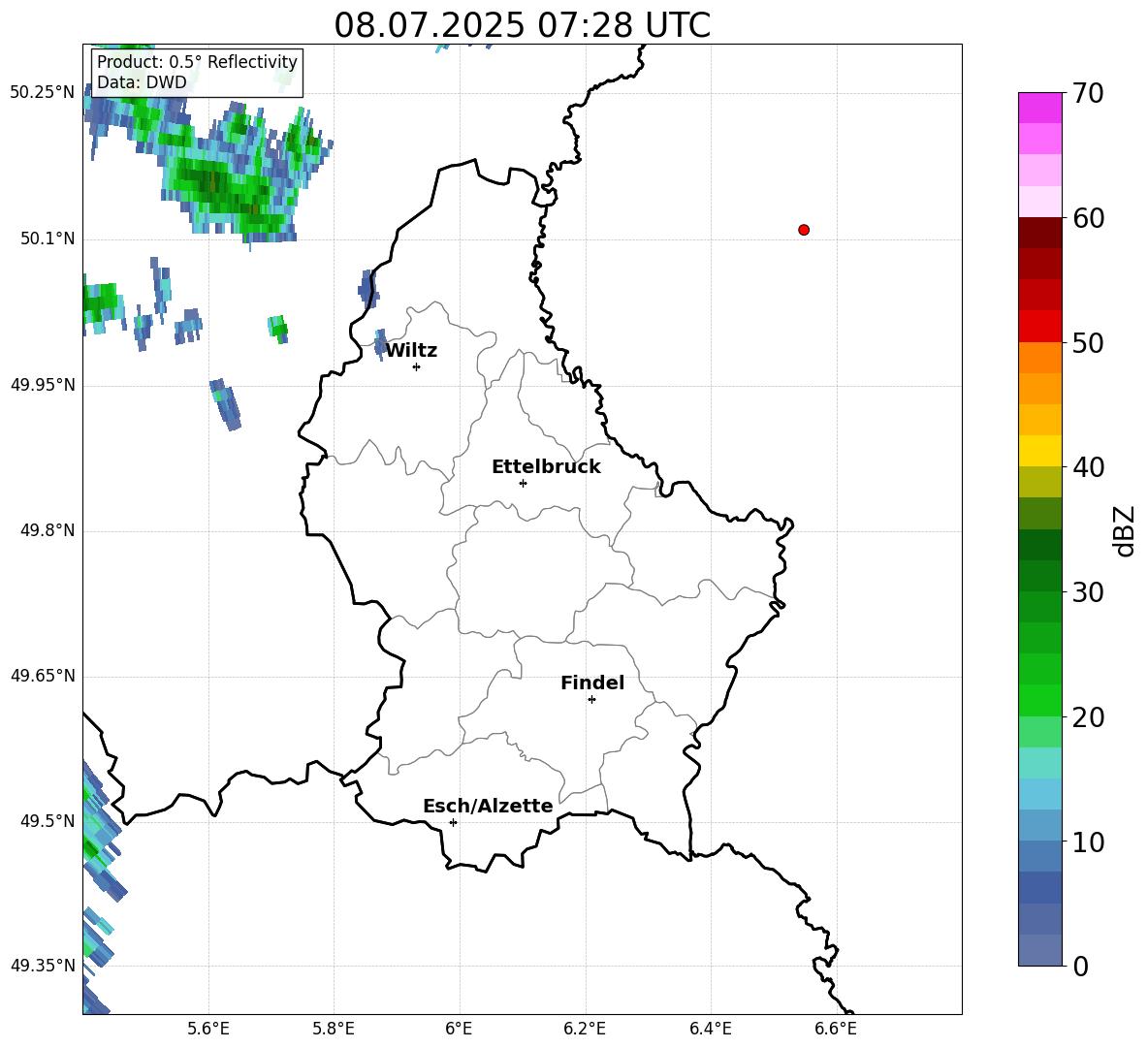Click the 30 colorbar tick label

pyautogui.click(x=1087, y=592)
